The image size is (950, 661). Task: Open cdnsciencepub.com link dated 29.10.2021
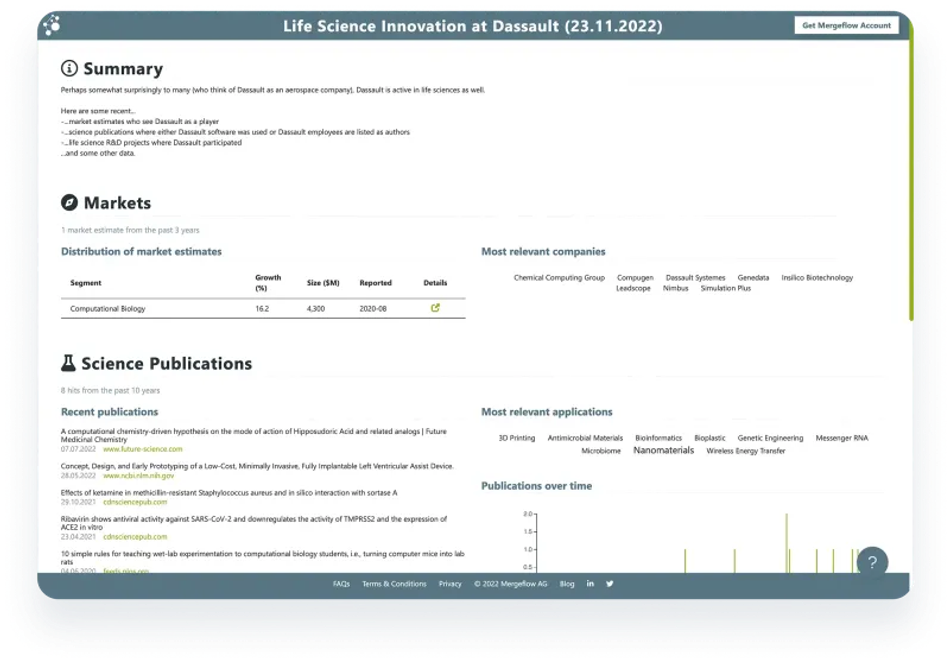coord(135,502)
